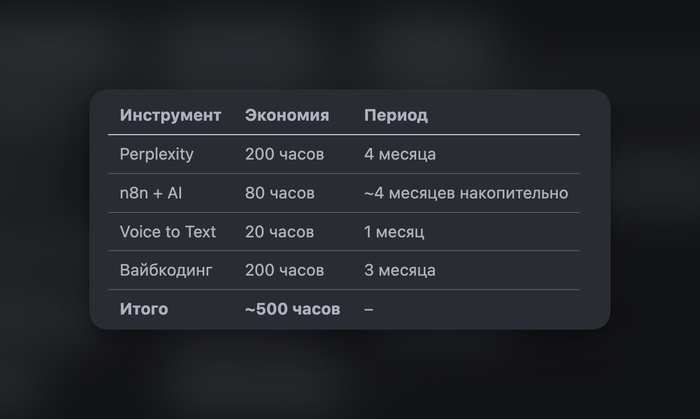Viewport: 700px width, 419px height.
Task: Click the Период column header
Action: [396, 116]
